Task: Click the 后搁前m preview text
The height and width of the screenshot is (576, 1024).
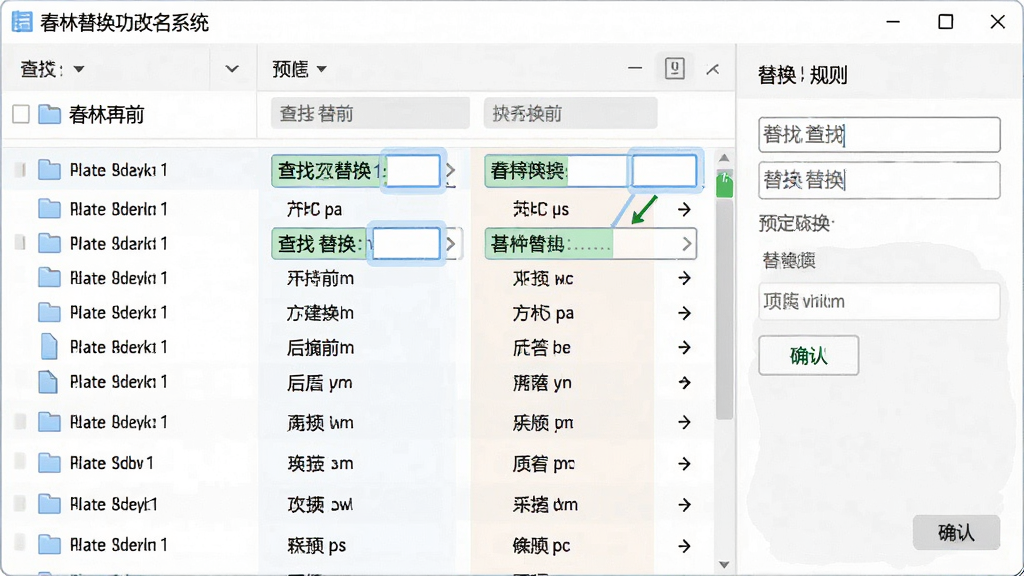Action: (320, 347)
